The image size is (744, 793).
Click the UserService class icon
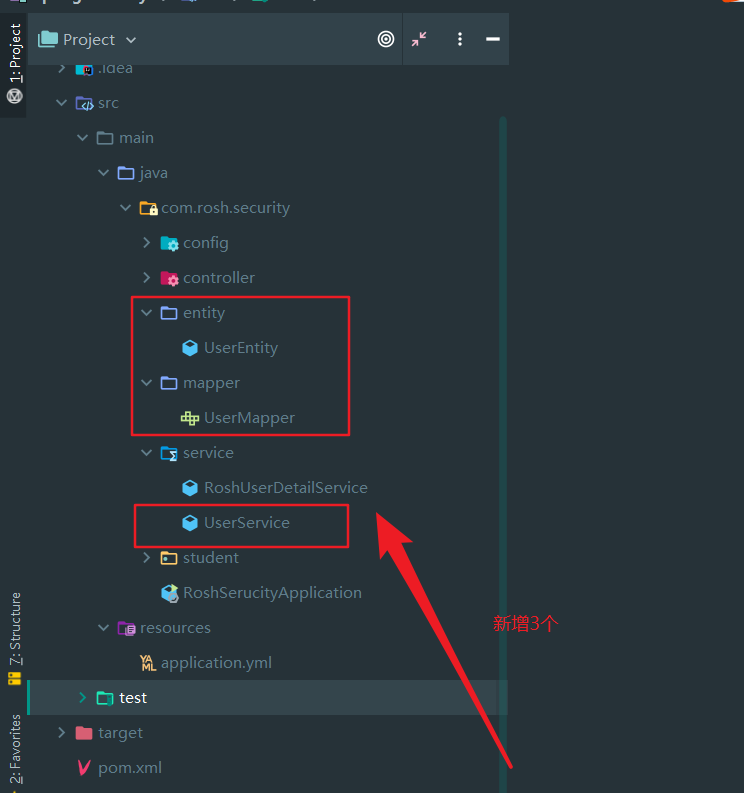click(x=190, y=523)
